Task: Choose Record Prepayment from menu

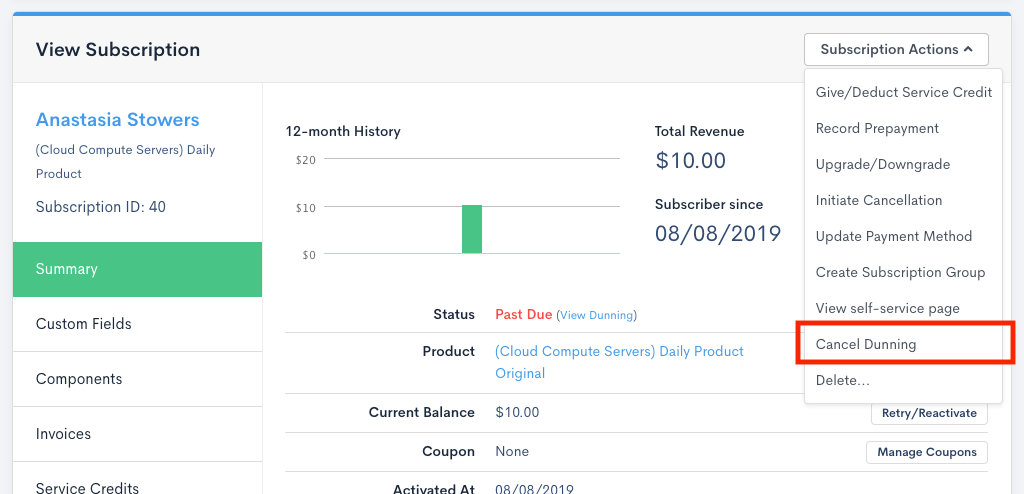Action: pyautogui.click(x=877, y=128)
